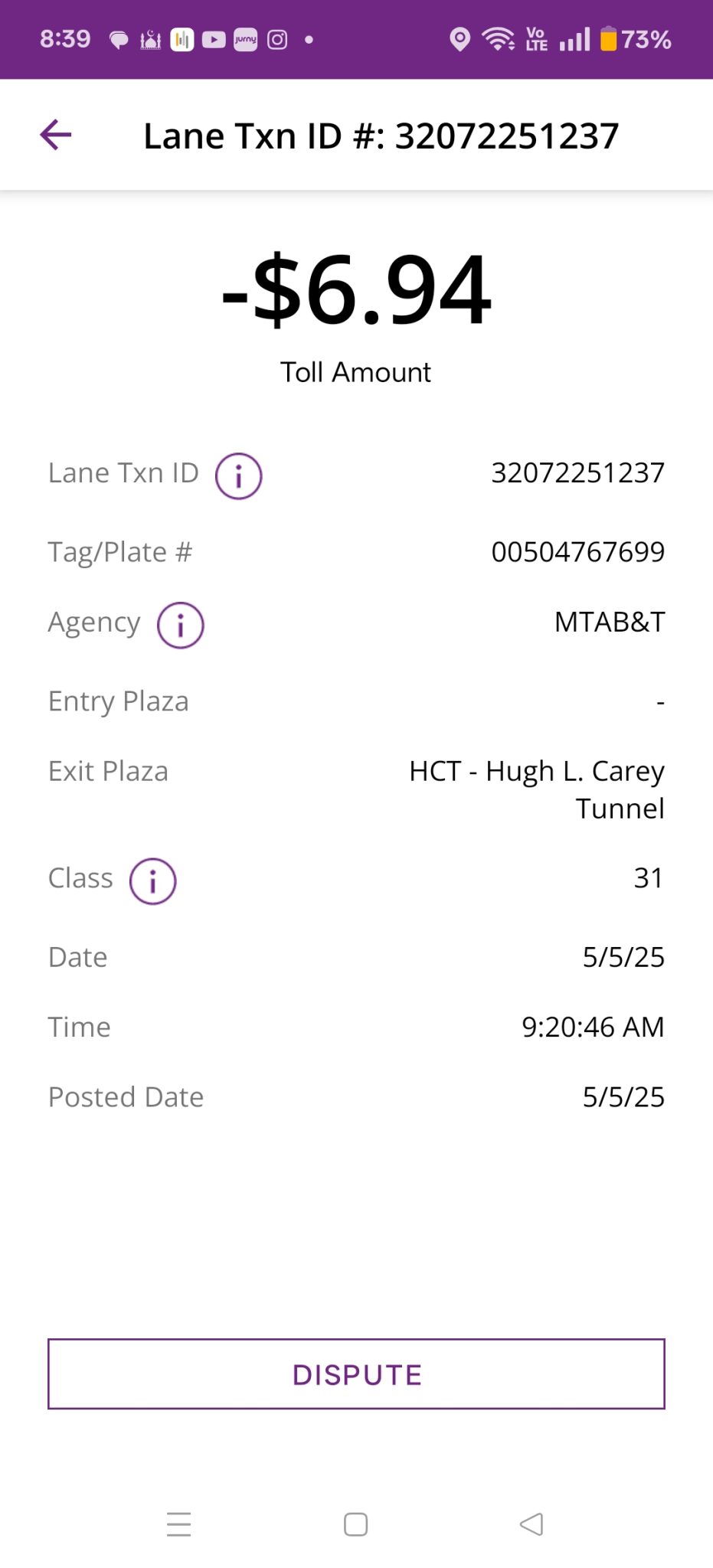Screen dimensions: 713x1568
Task: Tap the Instagram notification icon
Action: (277, 39)
